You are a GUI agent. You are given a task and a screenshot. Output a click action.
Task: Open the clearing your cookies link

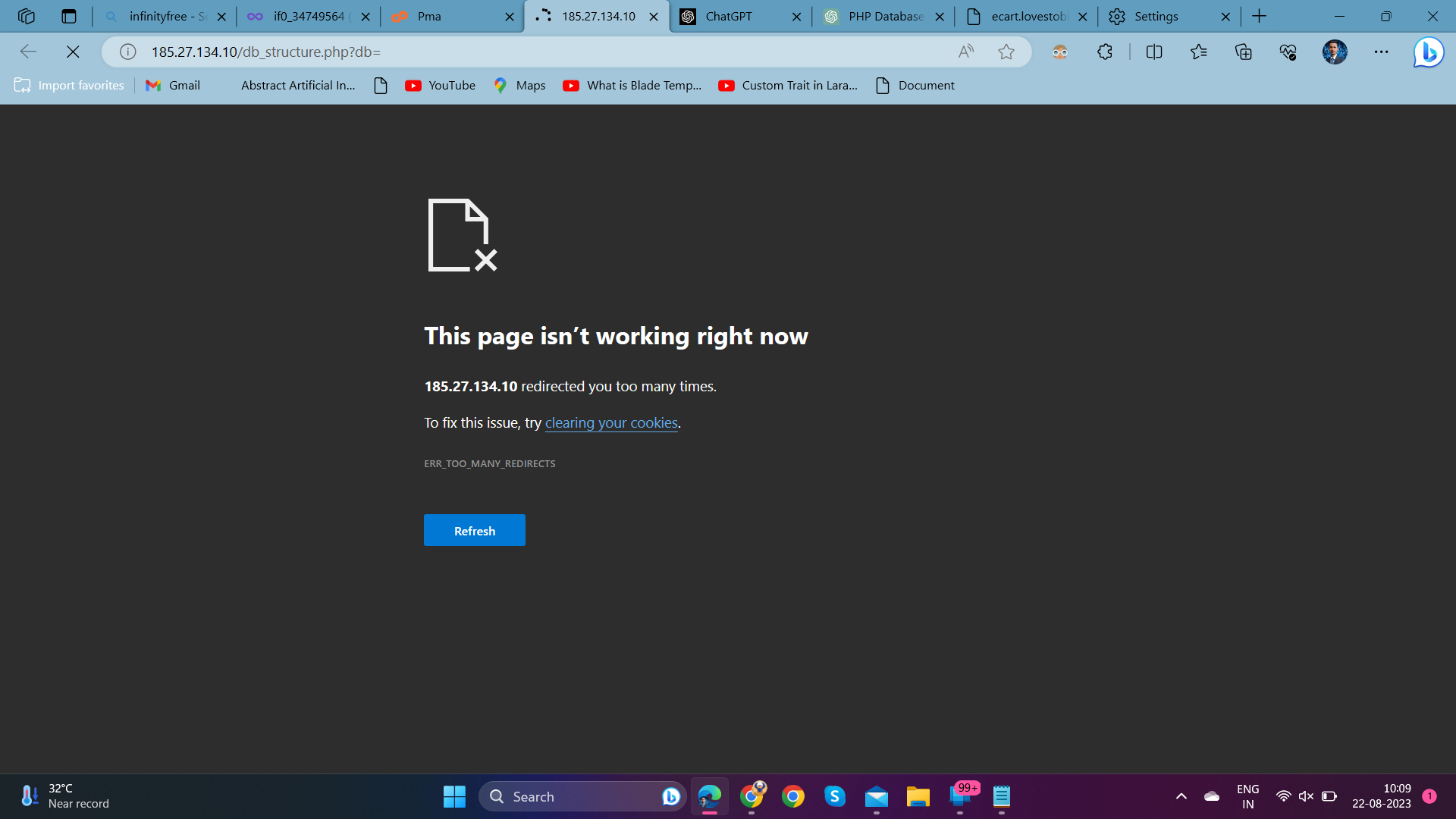tap(611, 422)
